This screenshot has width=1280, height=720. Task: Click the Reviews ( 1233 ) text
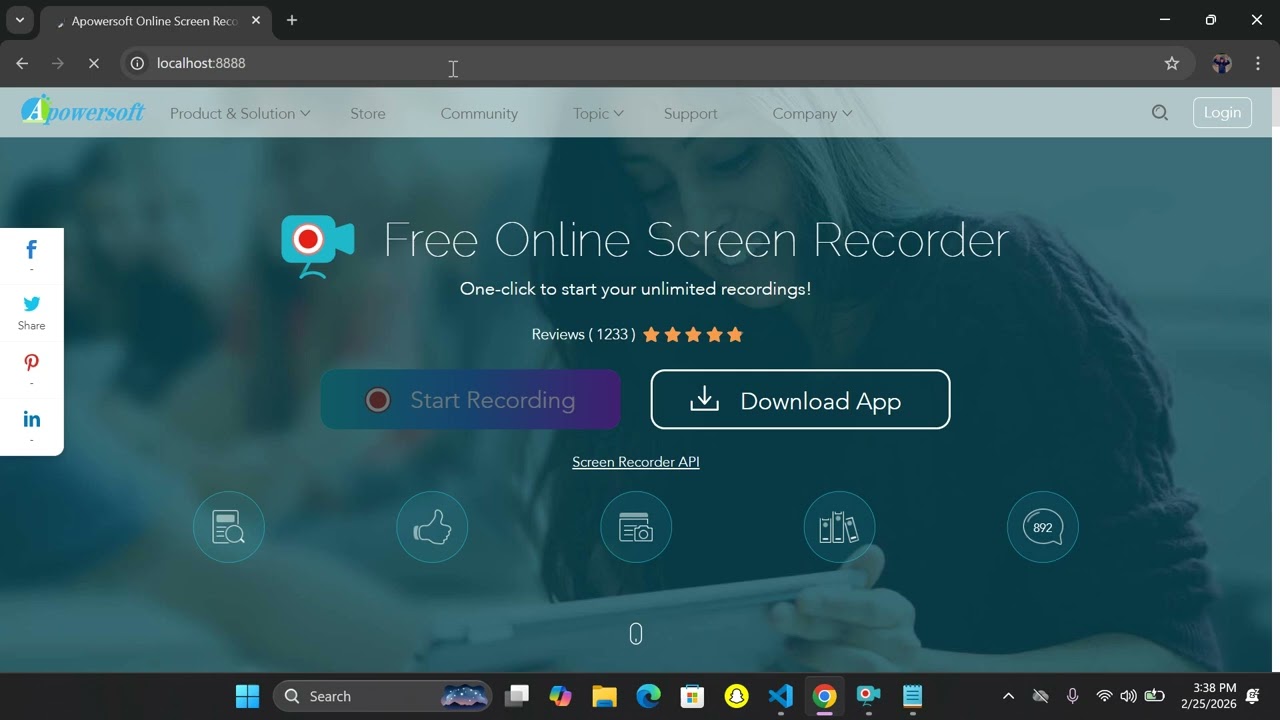click(583, 334)
